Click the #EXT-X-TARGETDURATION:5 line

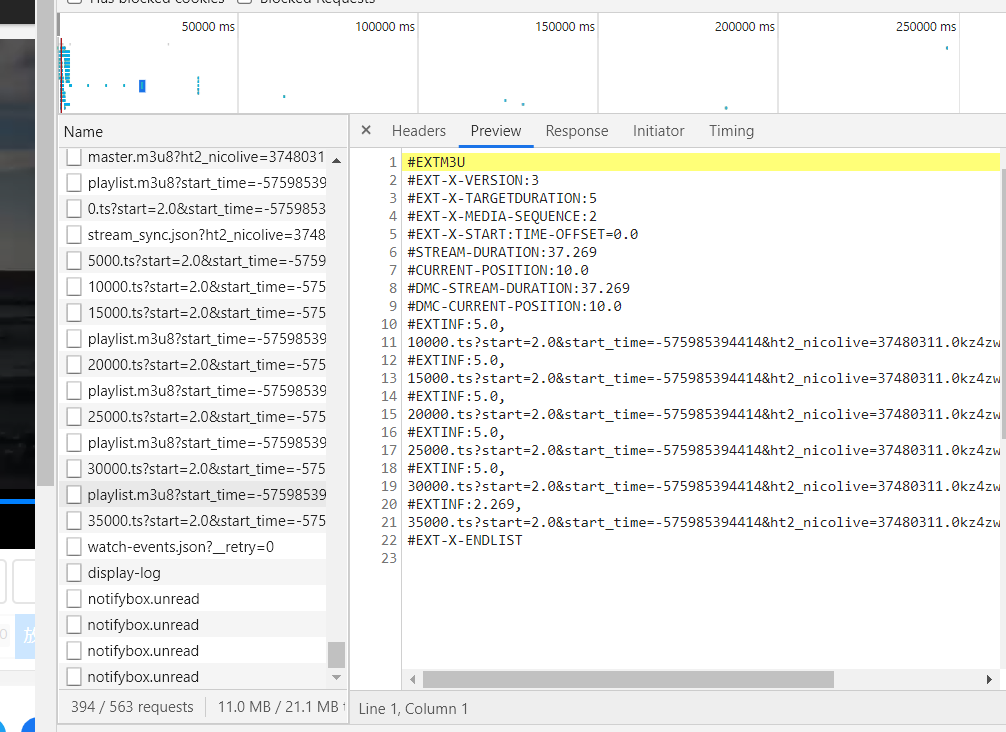pyautogui.click(x=502, y=198)
